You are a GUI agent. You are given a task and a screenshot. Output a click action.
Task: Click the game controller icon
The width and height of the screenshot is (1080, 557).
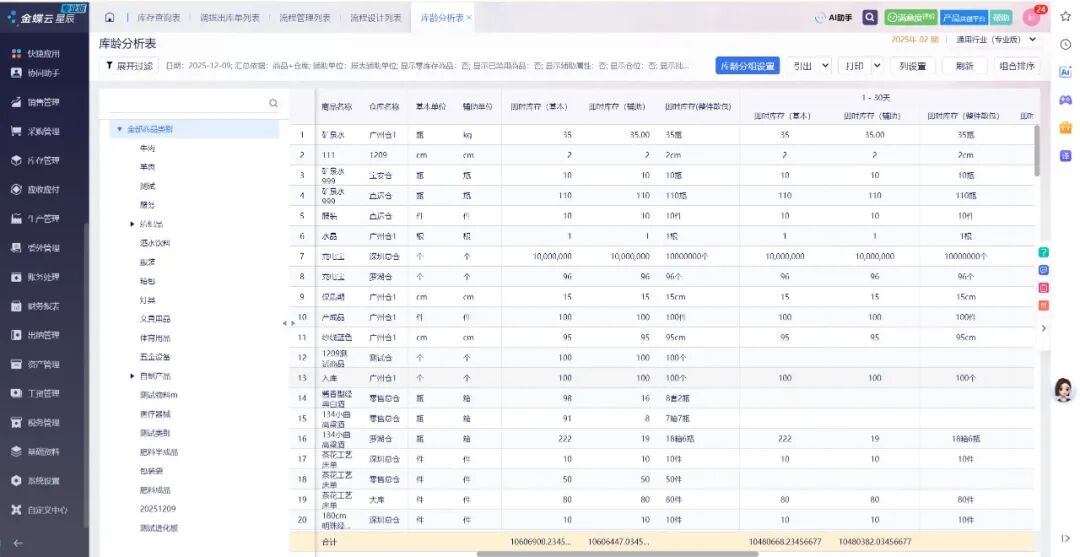[1066, 100]
